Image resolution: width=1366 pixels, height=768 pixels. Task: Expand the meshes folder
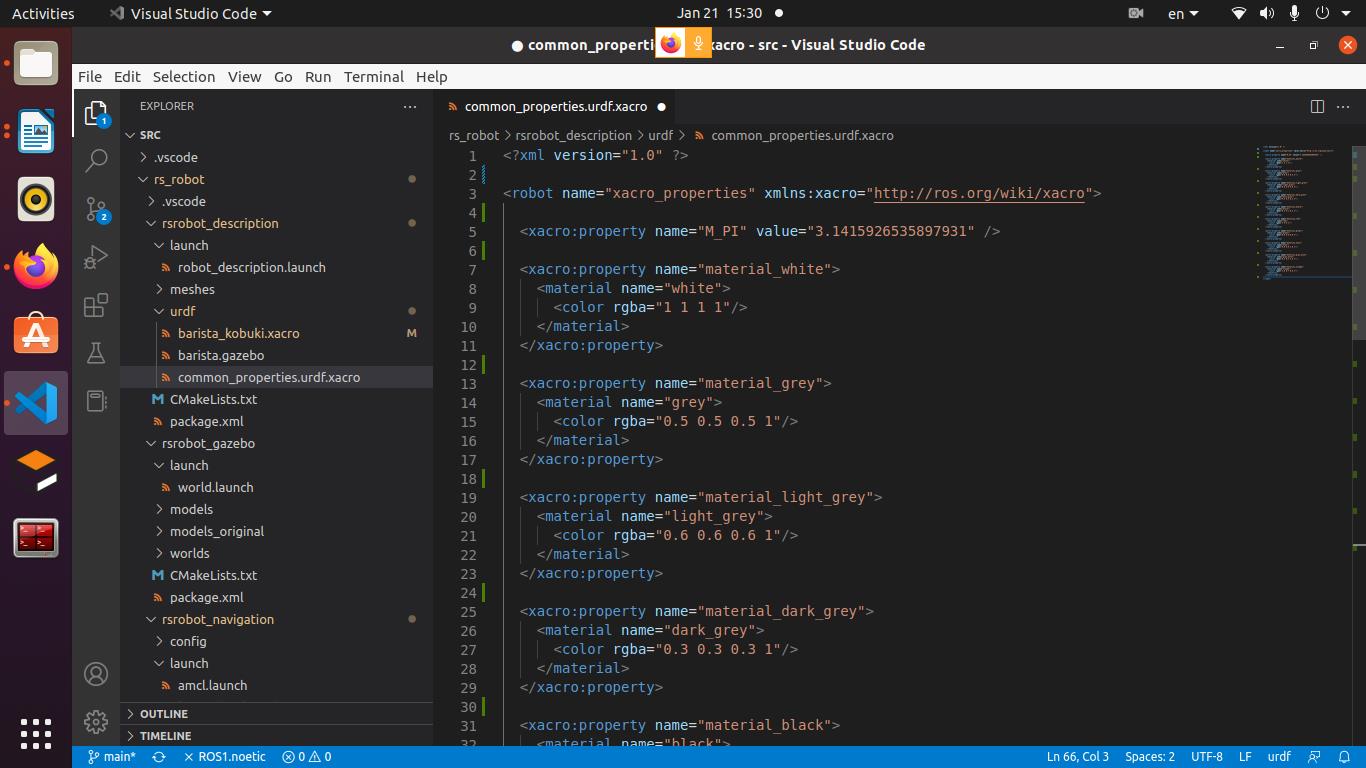point(192,289)
